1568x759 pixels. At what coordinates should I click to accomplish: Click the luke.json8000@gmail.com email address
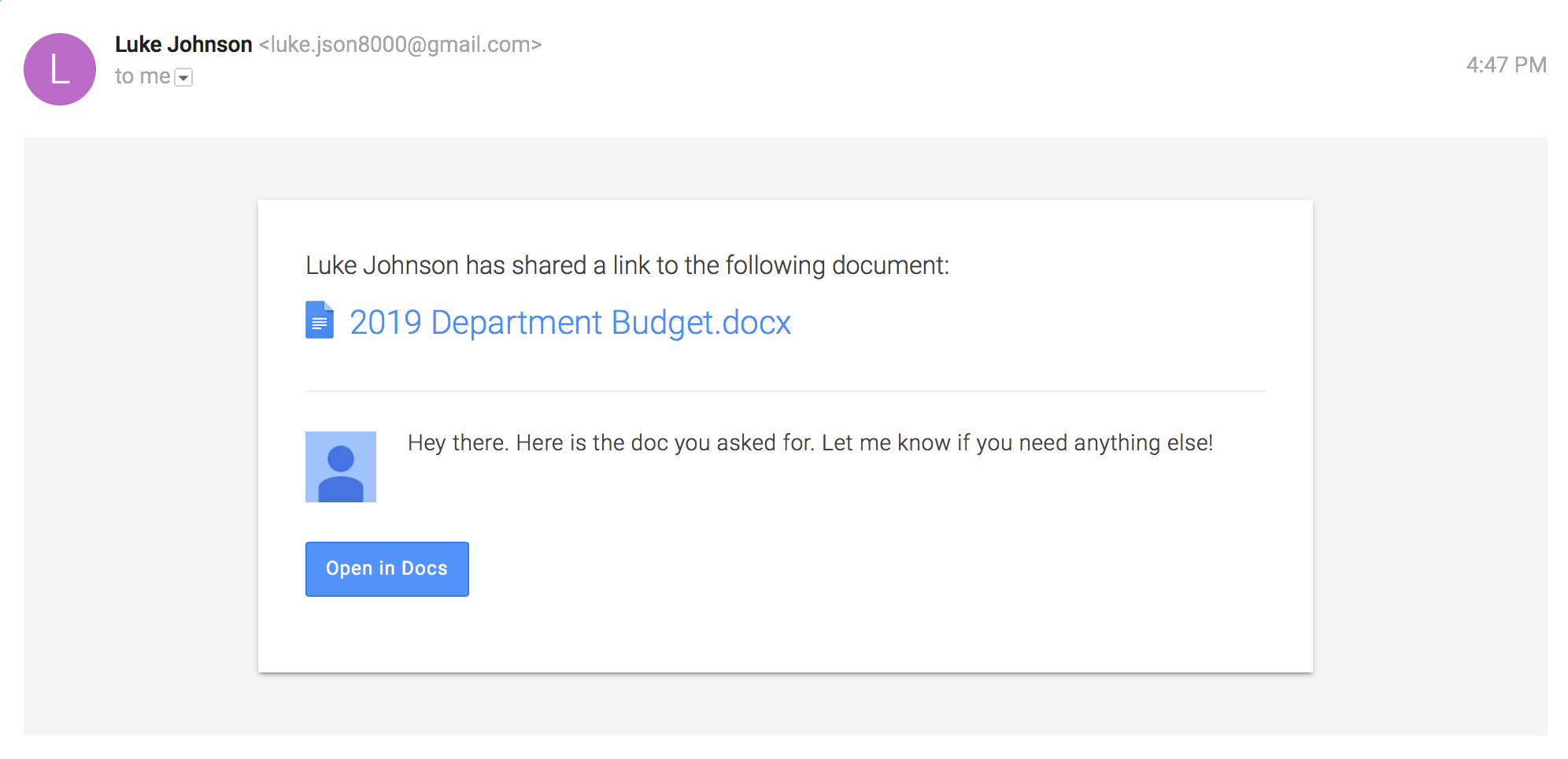pos(401,44)
